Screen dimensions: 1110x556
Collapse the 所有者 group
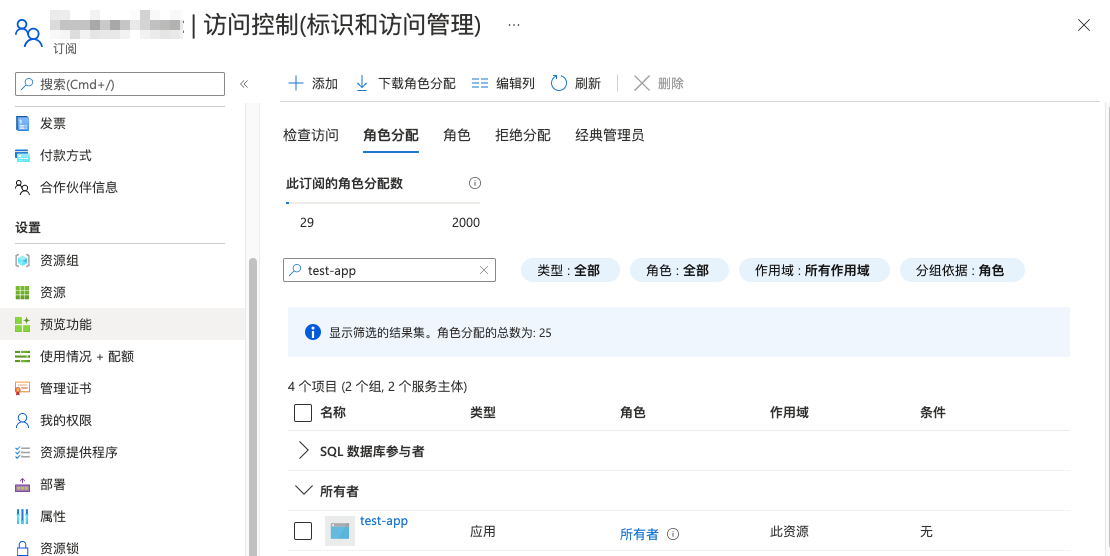click(304, 491)
